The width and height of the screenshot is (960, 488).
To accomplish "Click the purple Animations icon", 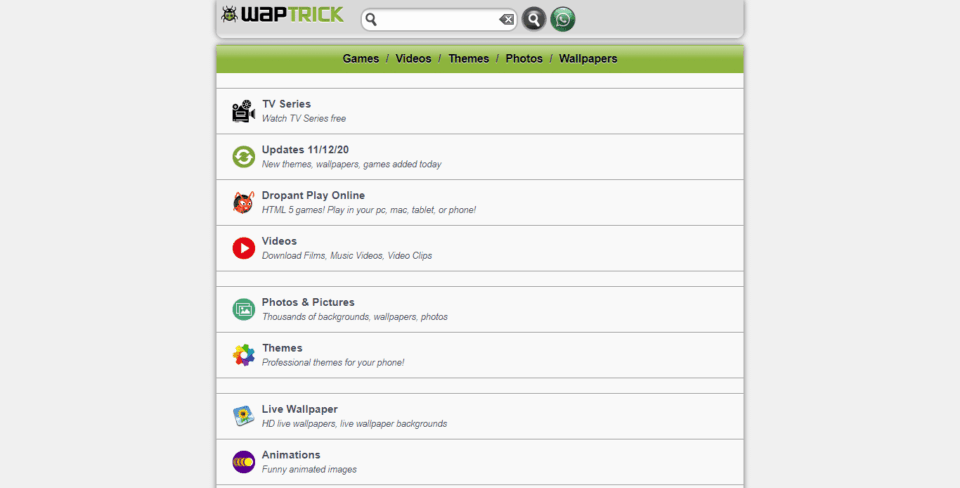I will 244,462.
